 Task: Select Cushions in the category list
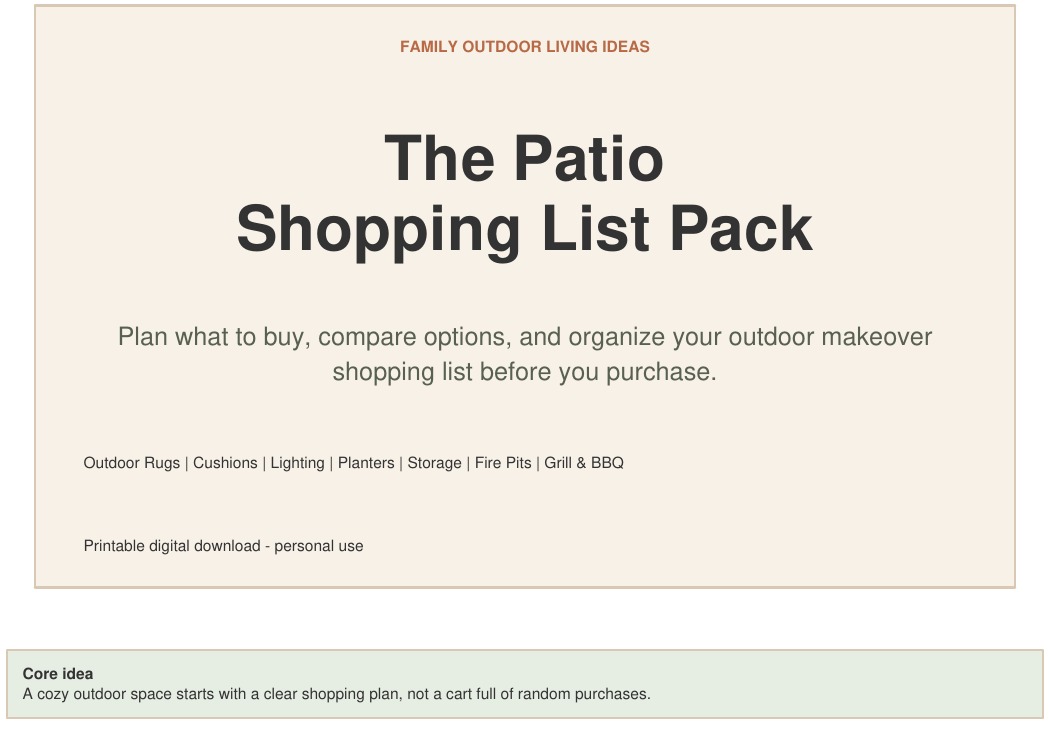pyautogui.click(x=225, y=463)
